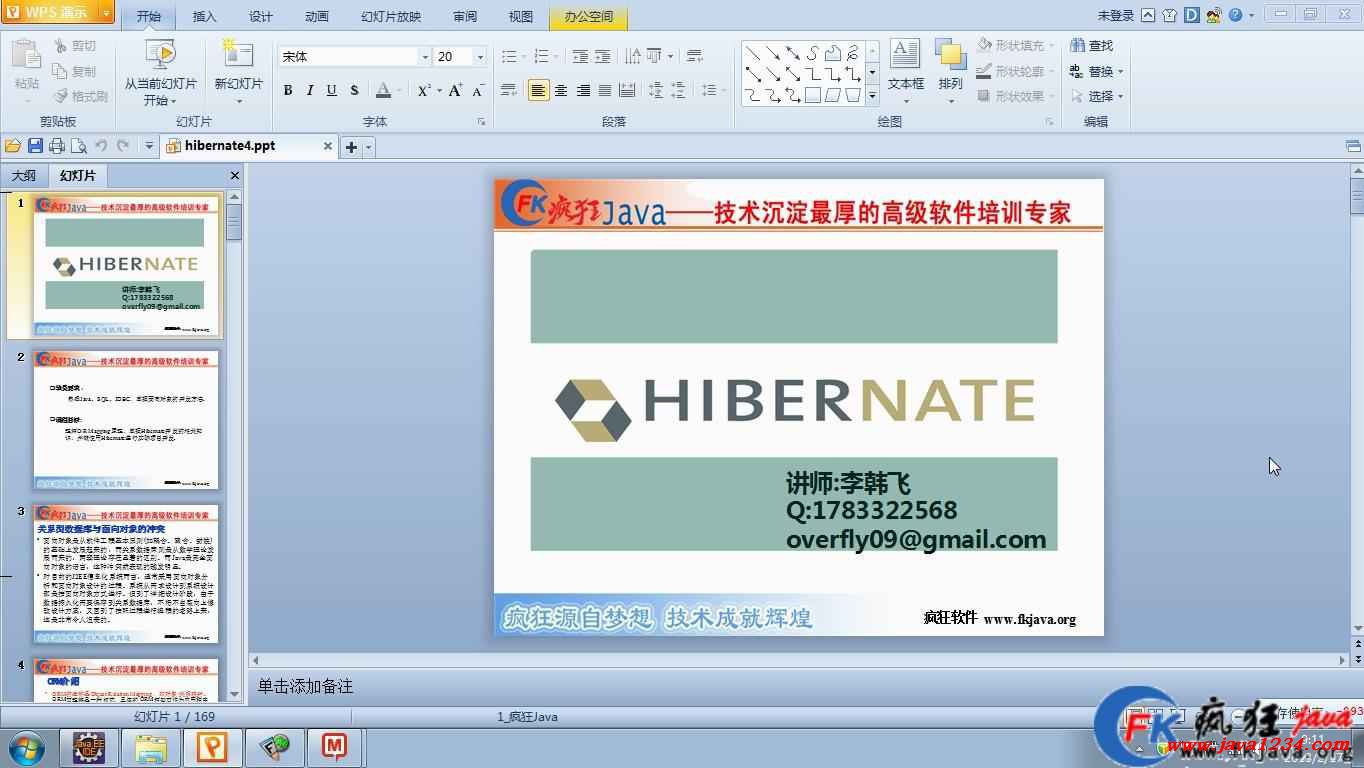This screenshot has height=768, width=1364.
Task: Switch to the 设计 ribbon tab
Action: pos(260,16)
